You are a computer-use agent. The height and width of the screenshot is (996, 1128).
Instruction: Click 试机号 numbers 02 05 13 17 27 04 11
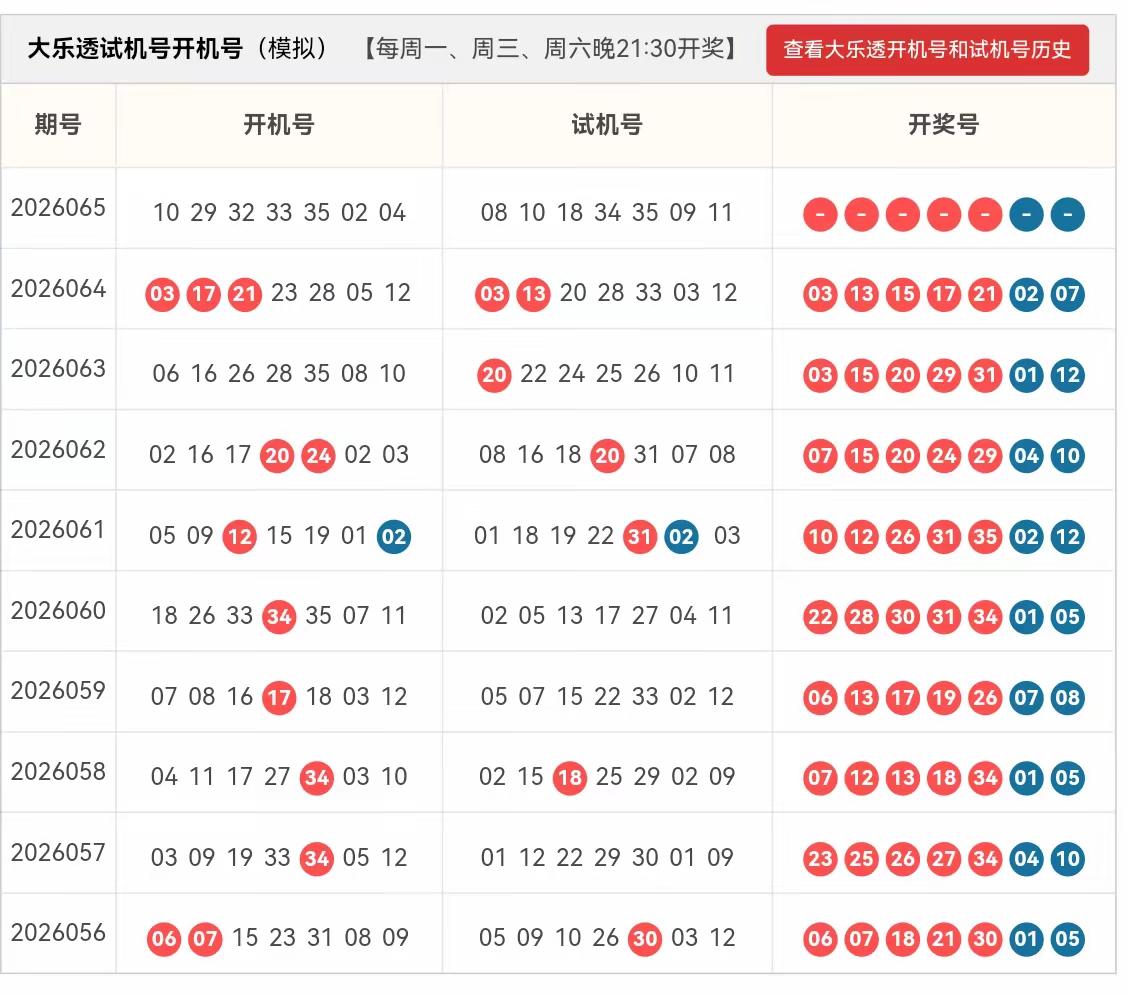607,616
